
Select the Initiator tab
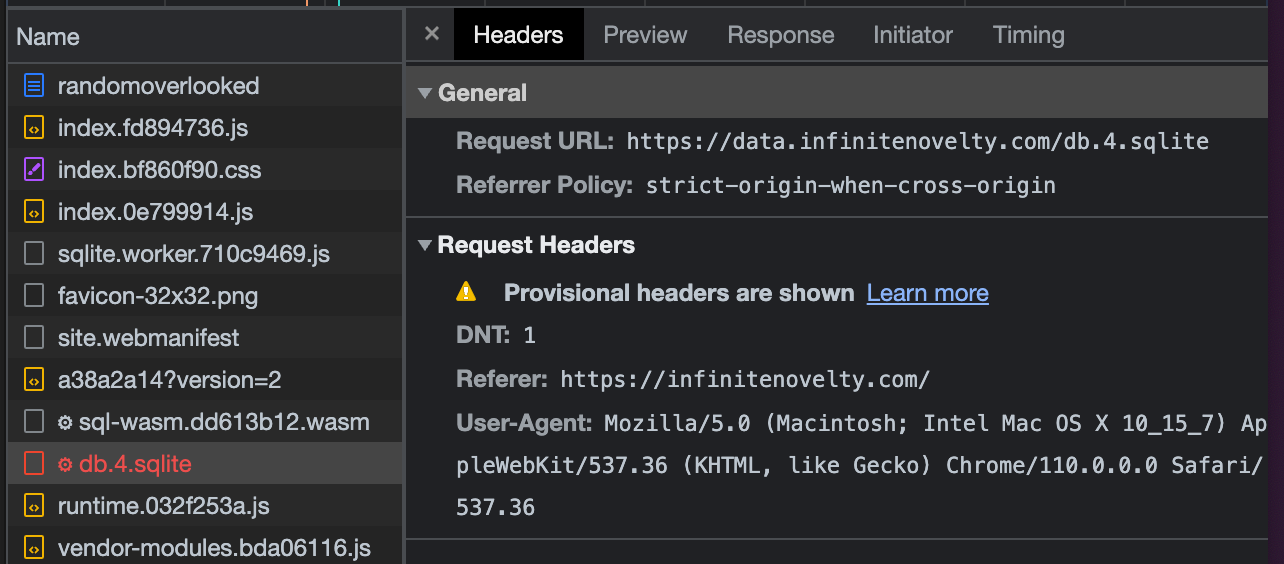coord(912,35)
